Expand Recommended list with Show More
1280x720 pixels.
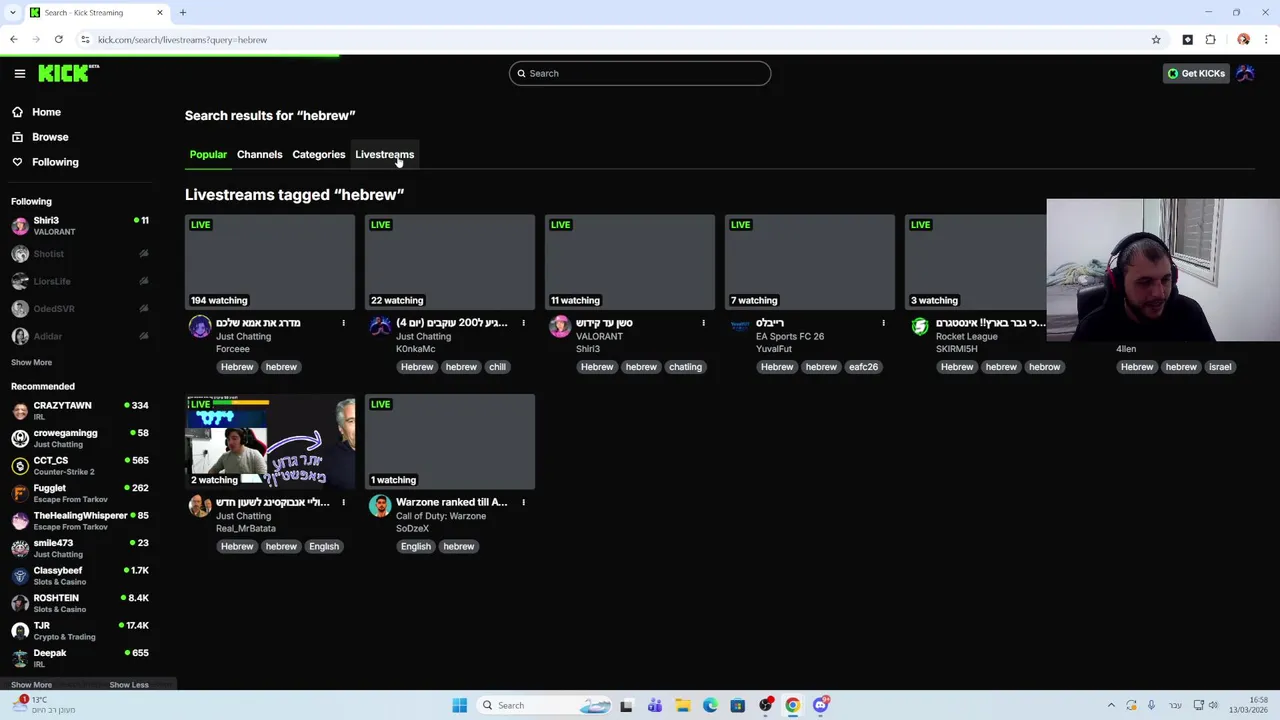pos(31,685)
